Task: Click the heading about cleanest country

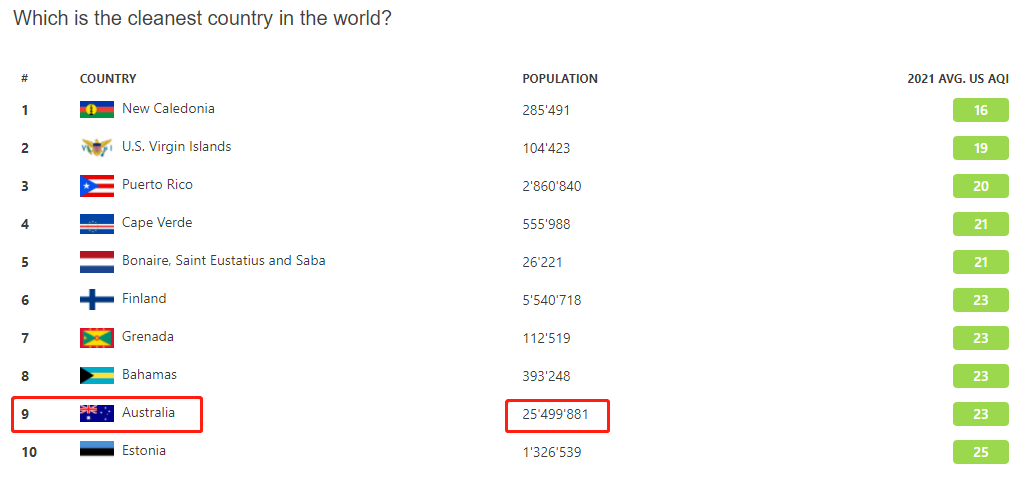Action: pos(202,18)
